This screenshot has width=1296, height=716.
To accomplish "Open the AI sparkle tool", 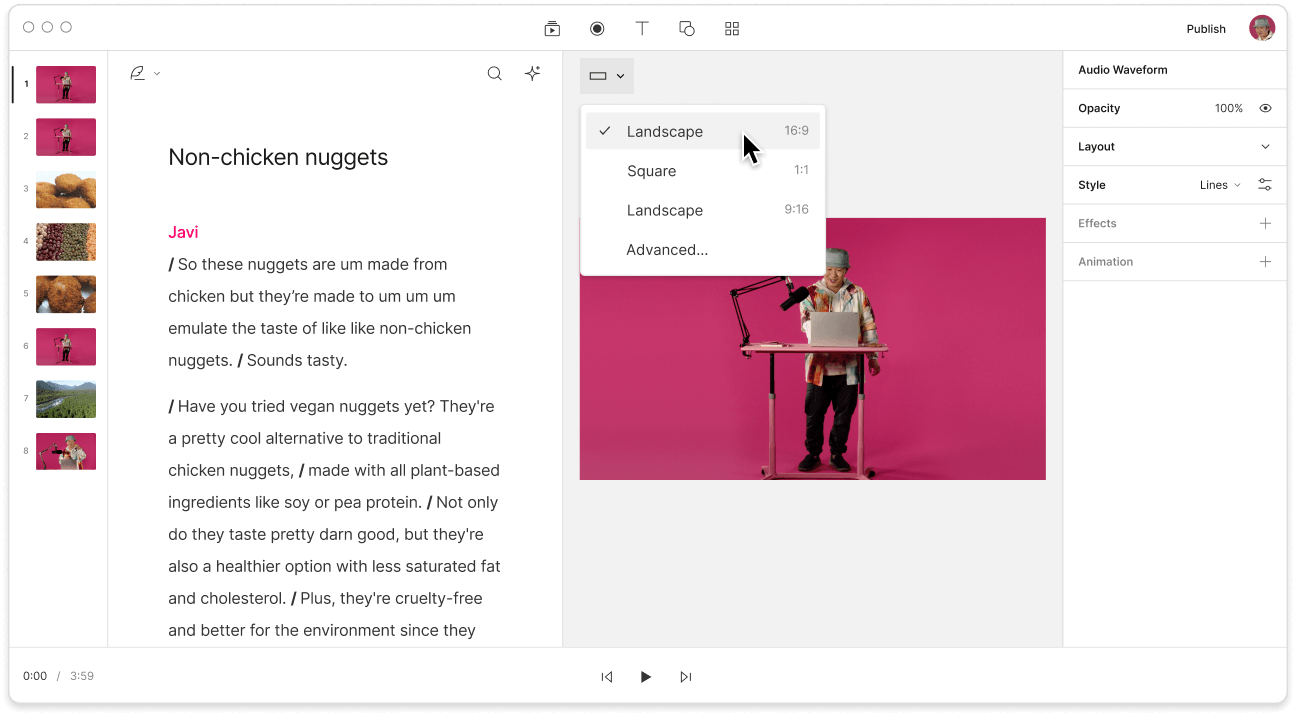I will [x=532, y=73].
